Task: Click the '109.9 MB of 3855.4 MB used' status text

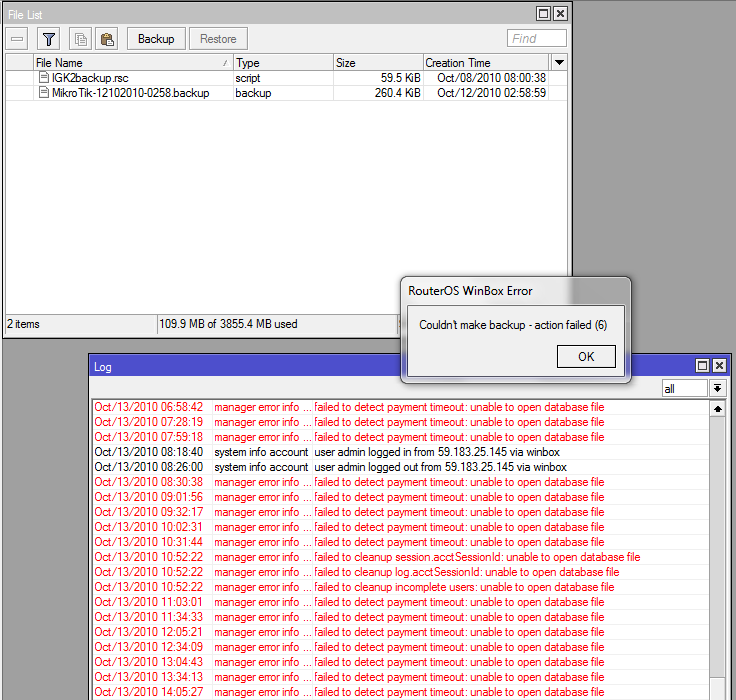Action: click(x=228, y=324)
